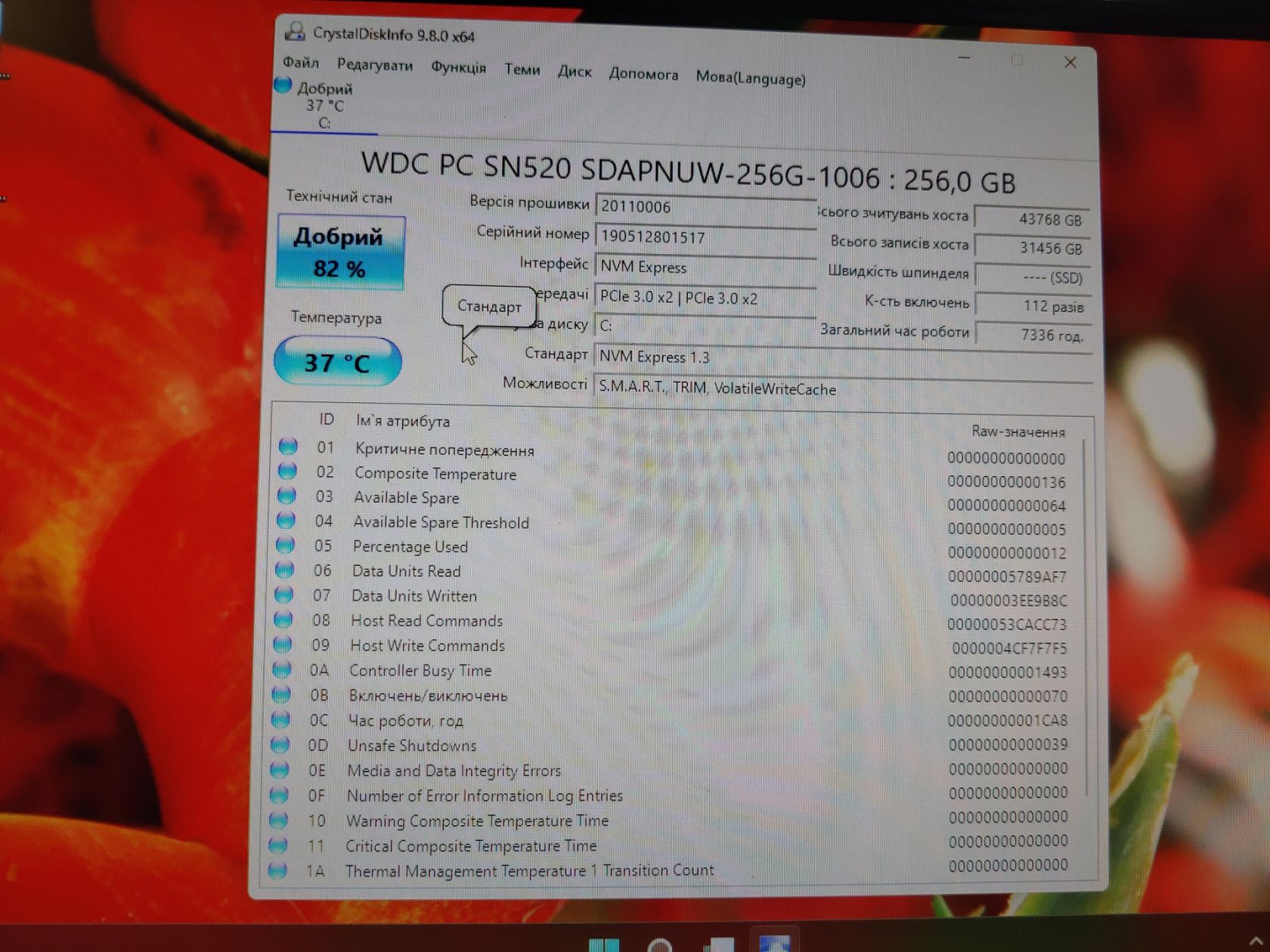The width and height of the screenshot is (1270, 952).
Task: Click the status icon for Data Units Read
Action: 284,570
